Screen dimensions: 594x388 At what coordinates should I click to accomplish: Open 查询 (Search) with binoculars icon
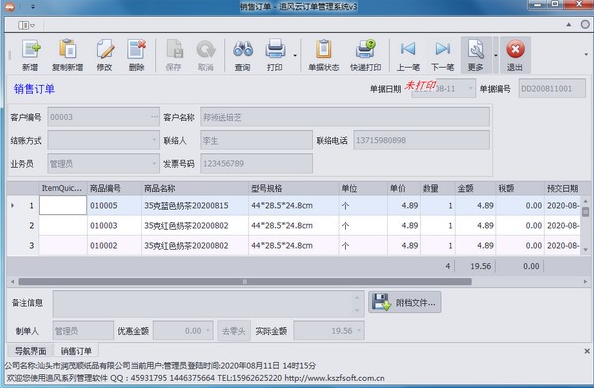242,55
